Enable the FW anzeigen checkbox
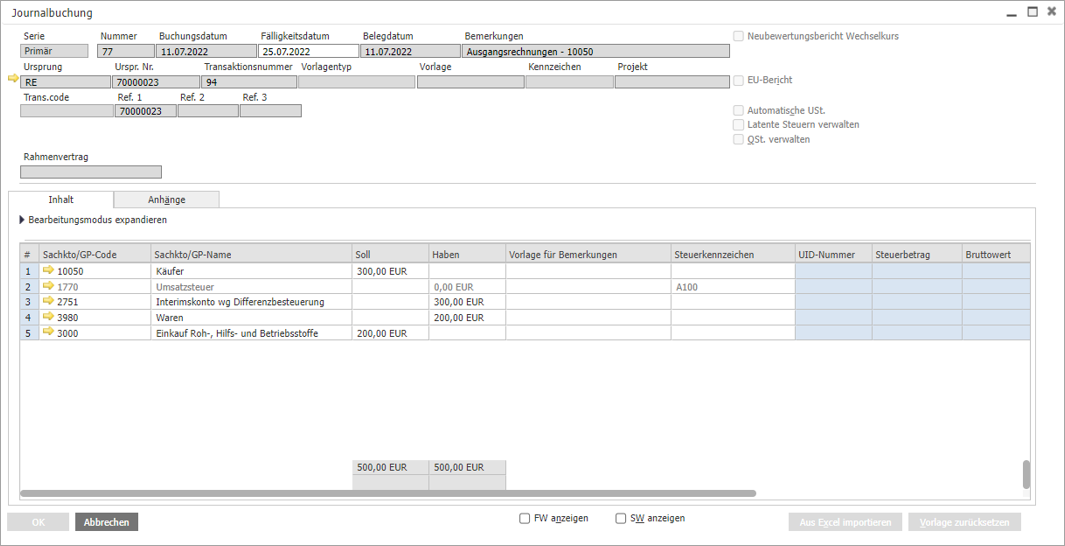The height and width of the screenshot is (546, 1065). coord(525,519)
